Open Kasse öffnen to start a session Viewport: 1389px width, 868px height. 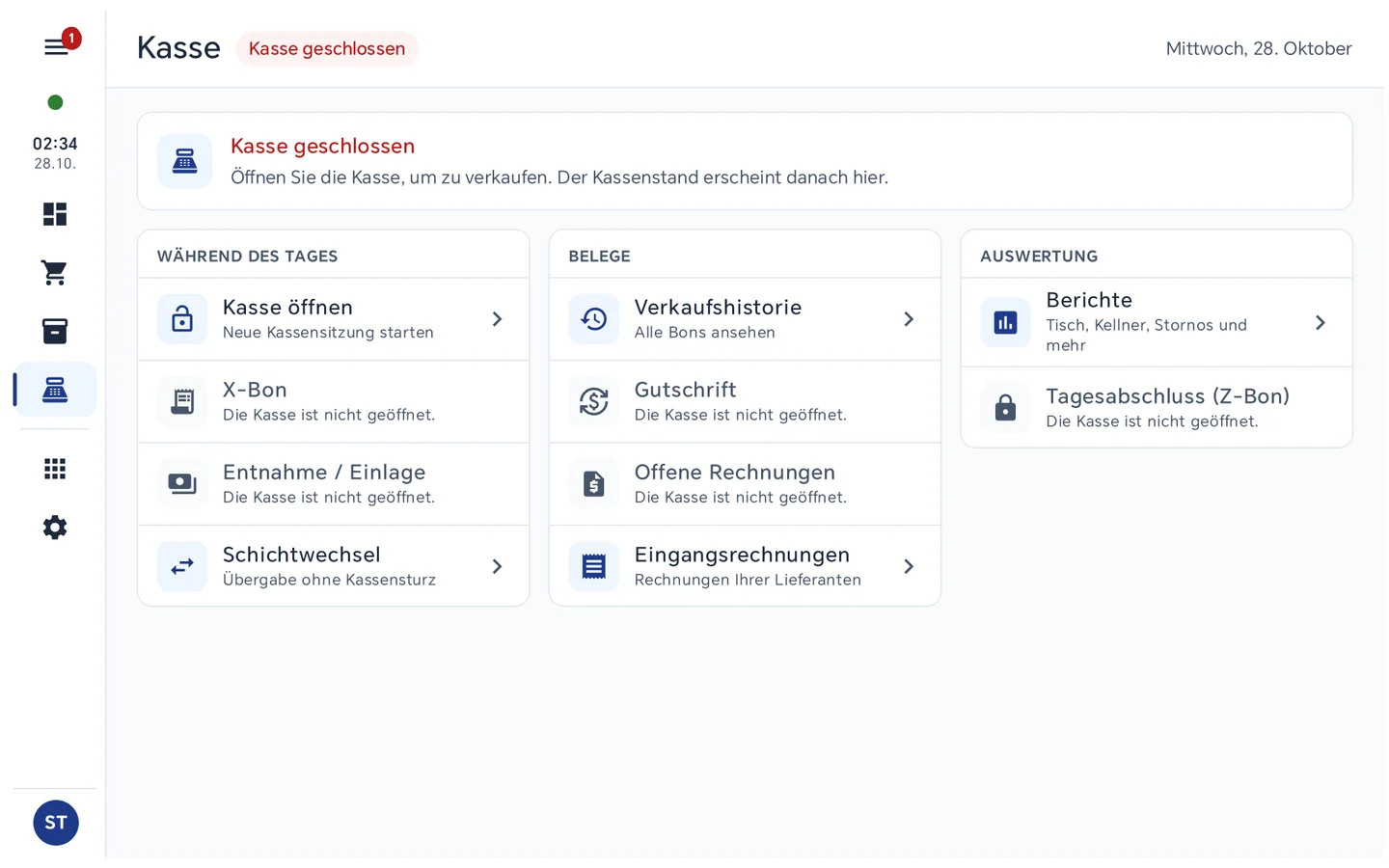(x=334, y=319)
